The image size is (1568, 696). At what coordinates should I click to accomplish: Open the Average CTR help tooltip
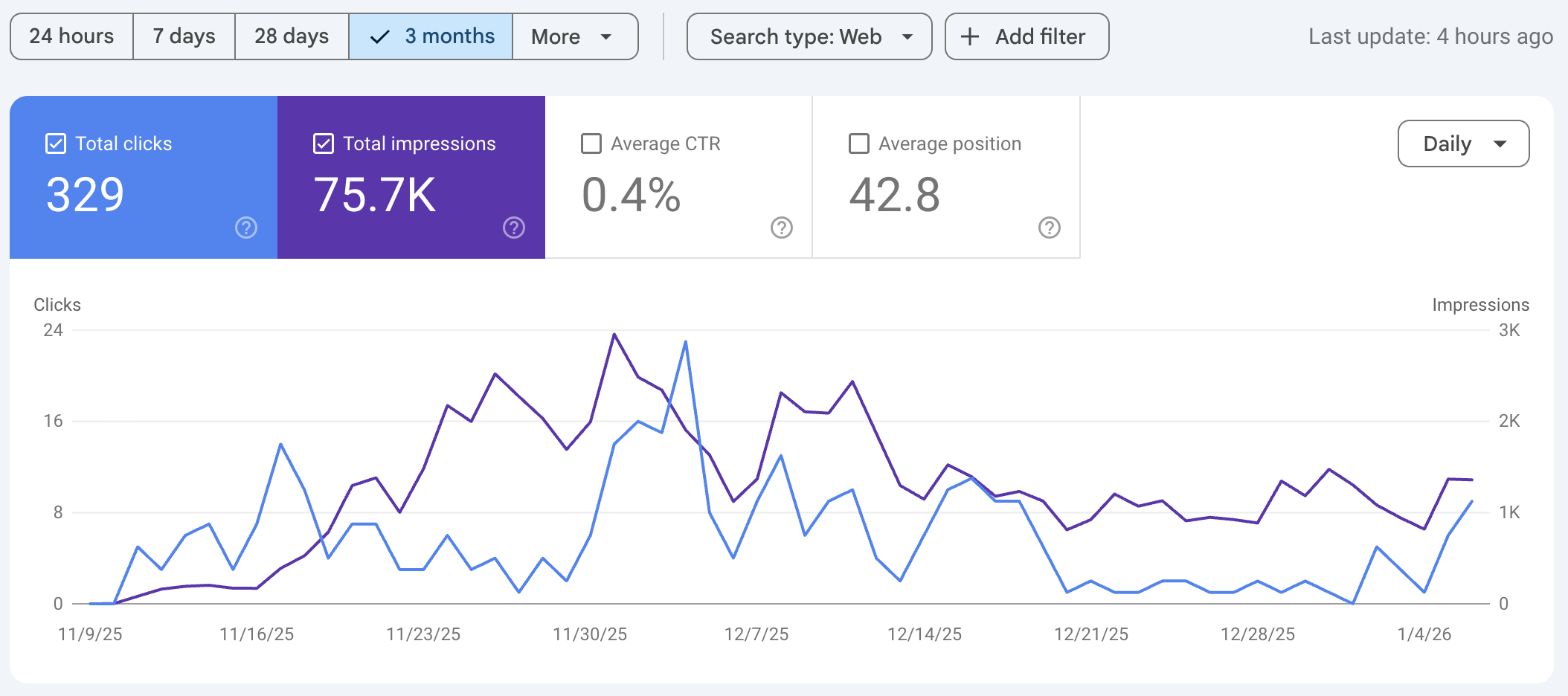(x=780, y=228)
